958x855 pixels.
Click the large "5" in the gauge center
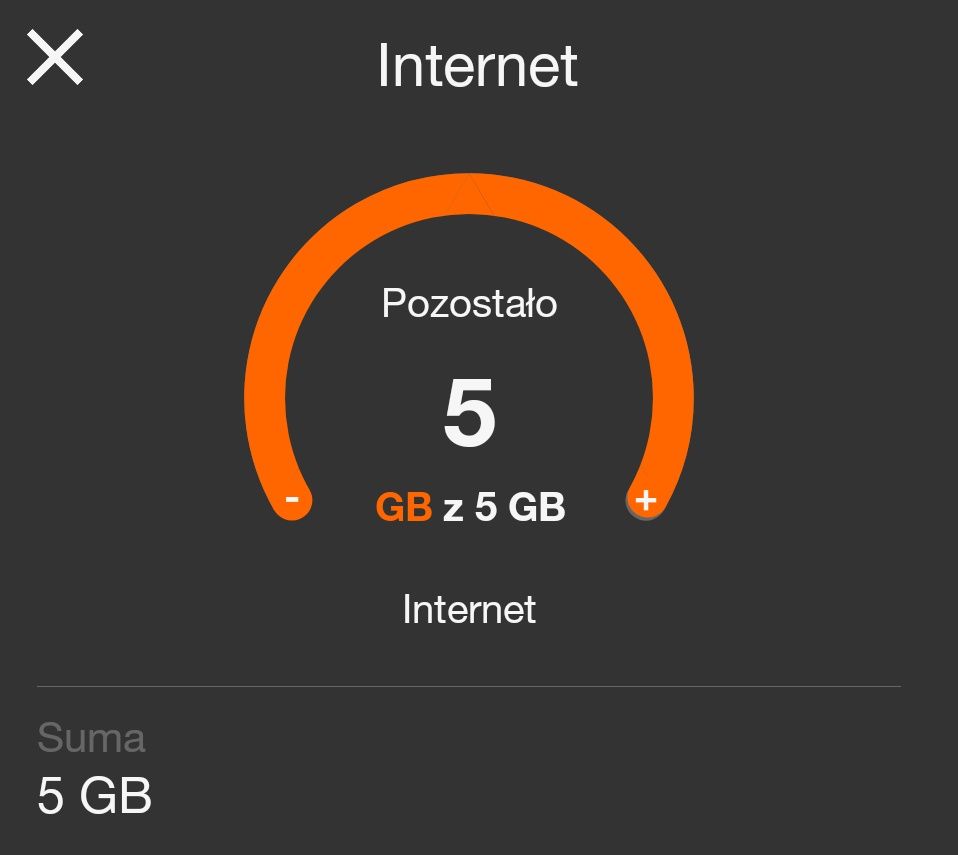(x=469, y=415)
